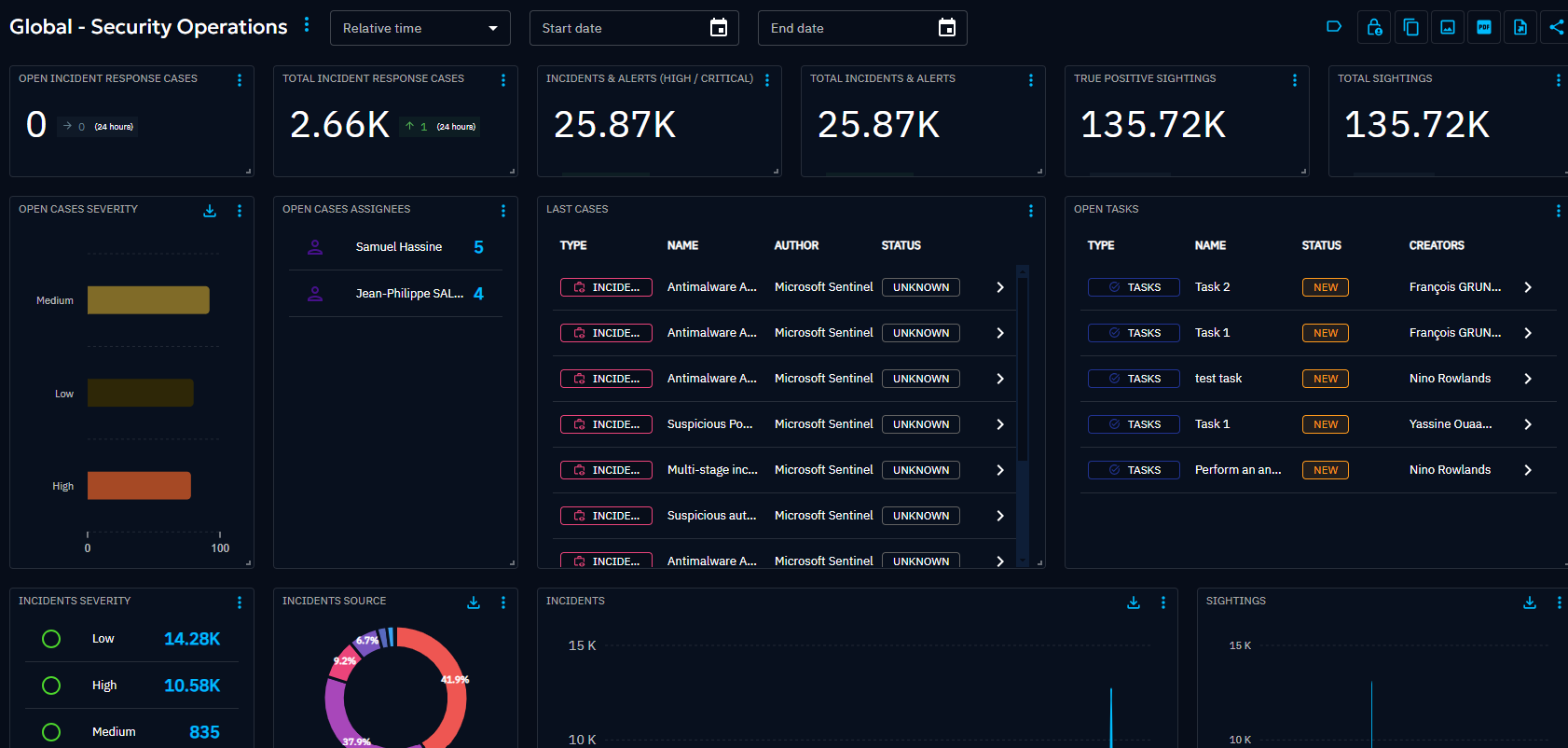Open Perform an an... task row chevron
The width and height of the screenshot is (1568, 748).
click(1528, 470)
